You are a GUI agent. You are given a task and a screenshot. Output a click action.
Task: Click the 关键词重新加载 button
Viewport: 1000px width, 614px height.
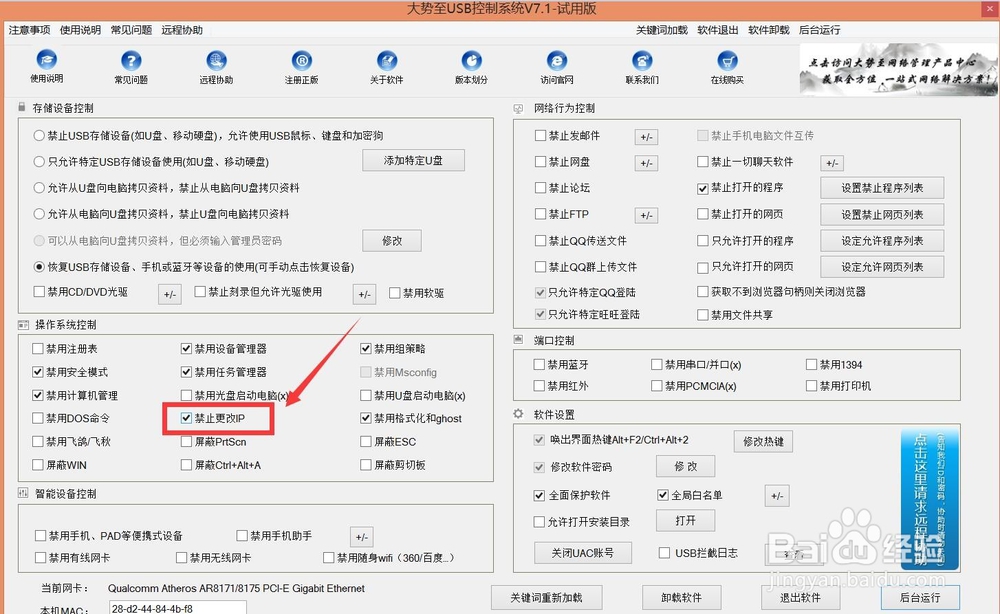point(547,597)
